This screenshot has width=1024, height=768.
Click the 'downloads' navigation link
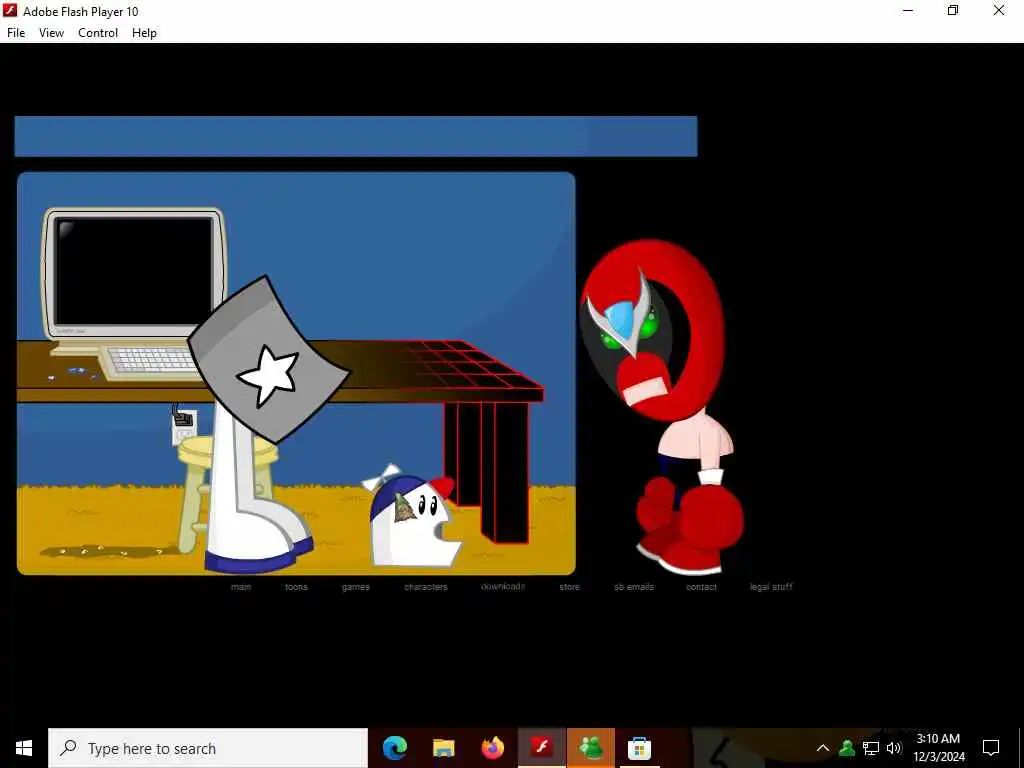pyautogui.click(x=503, y=586)
